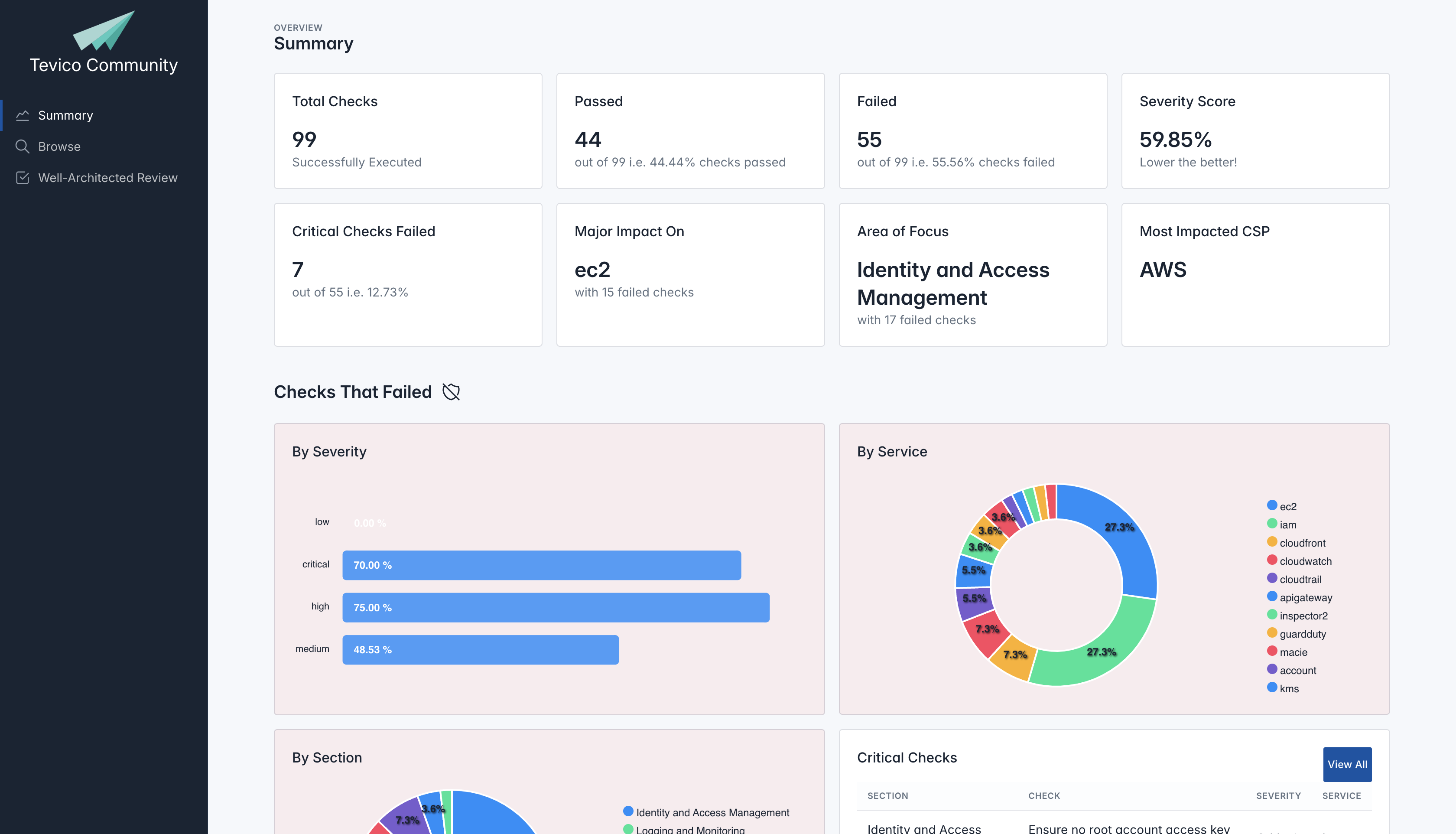This screenshot has height=834, width=1456.
Task: Click the critical 70.00 % bar
Action: (541, 565)
